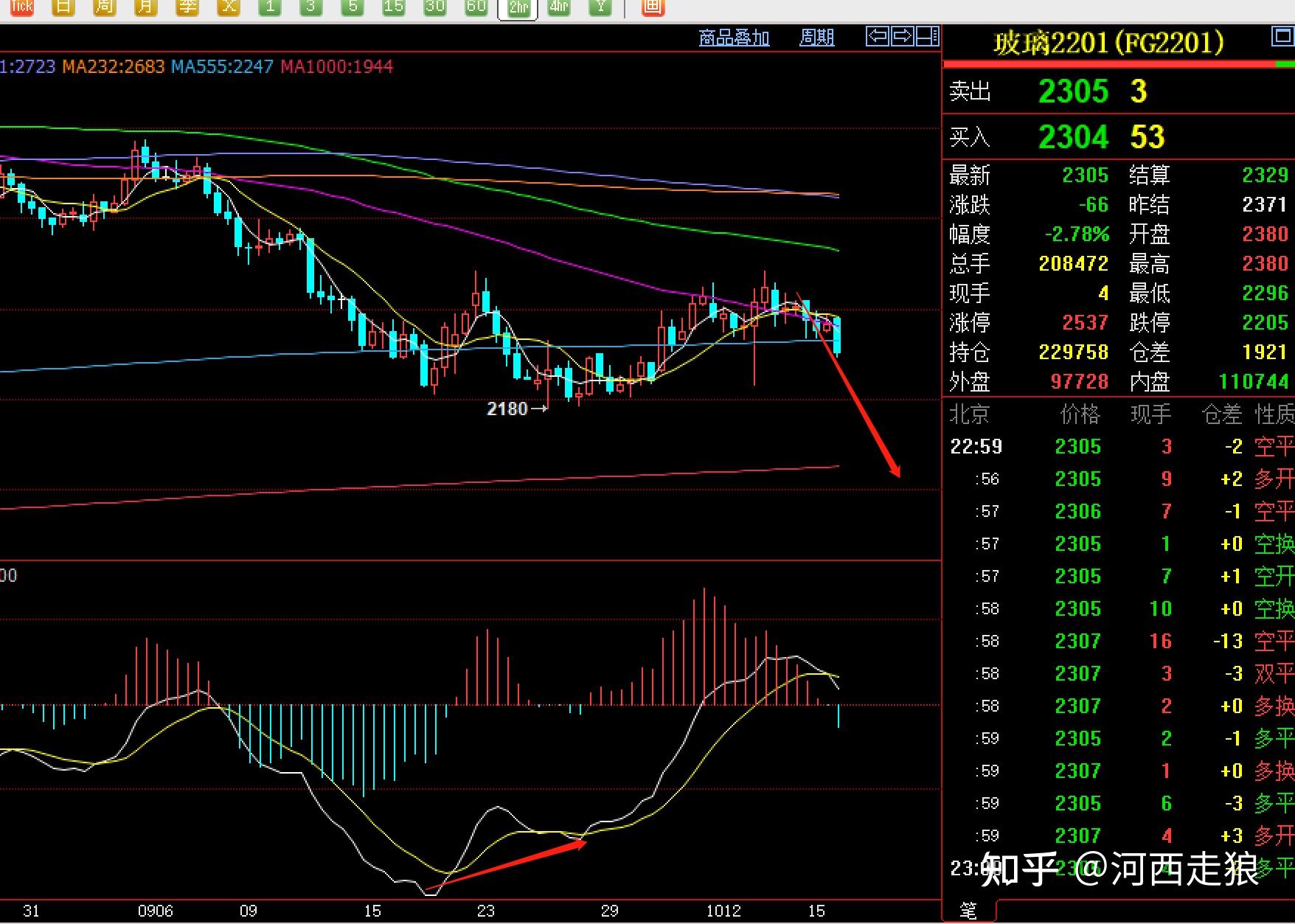Switch to 60-minute chart icon
1295x924 pixels.
point(476,7)
